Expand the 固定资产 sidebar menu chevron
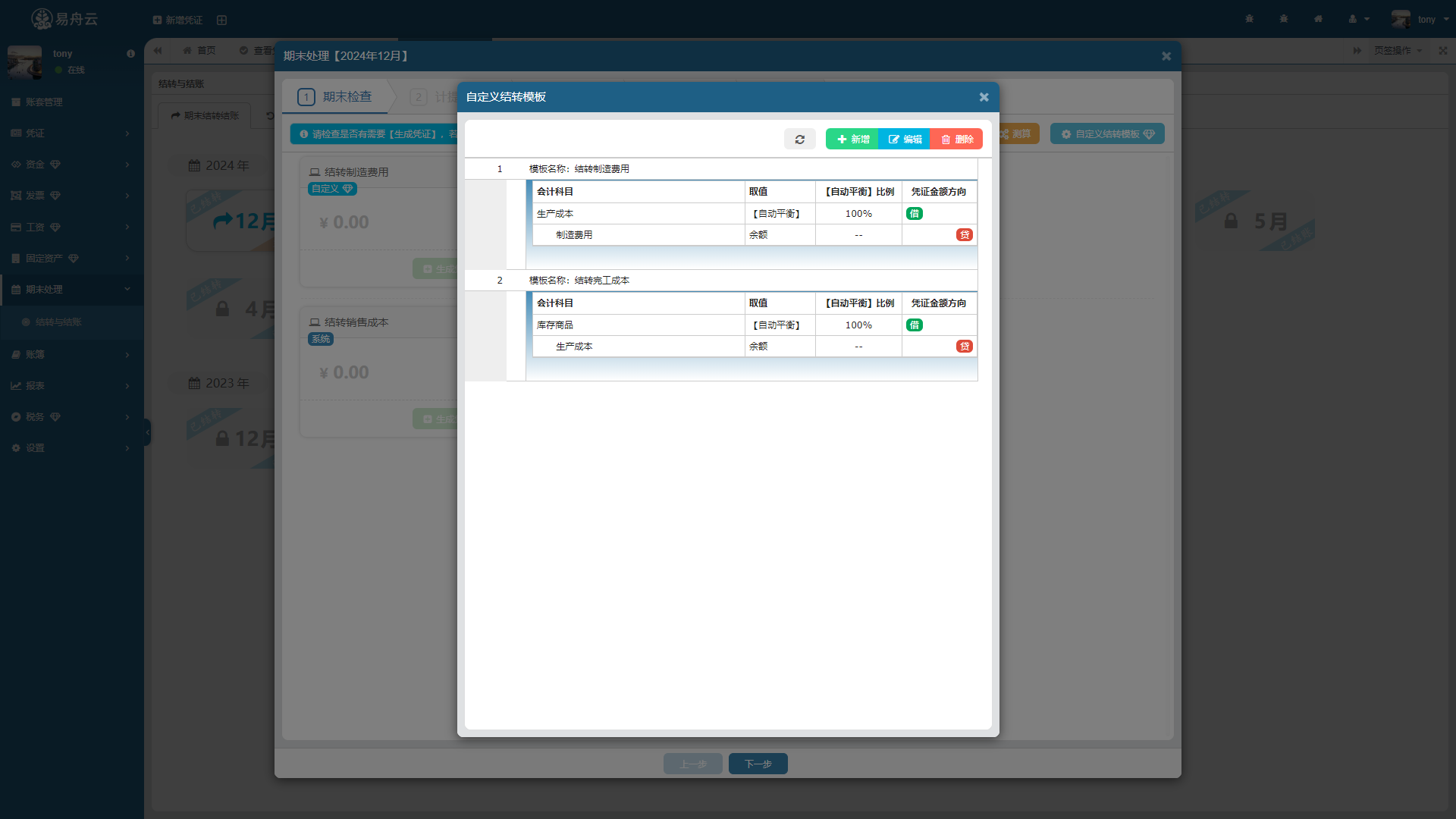The width and height of the screenshot is (1456, 819). (x=127, y=259)
